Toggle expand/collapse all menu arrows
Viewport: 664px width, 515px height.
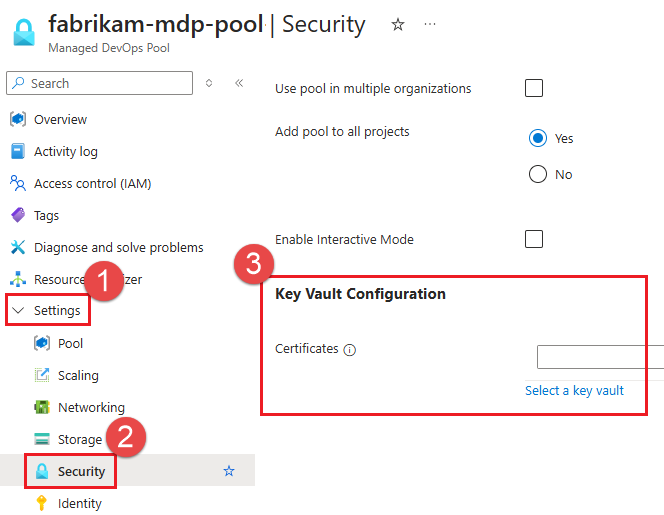pyautogui.click(x=209, y=83)
